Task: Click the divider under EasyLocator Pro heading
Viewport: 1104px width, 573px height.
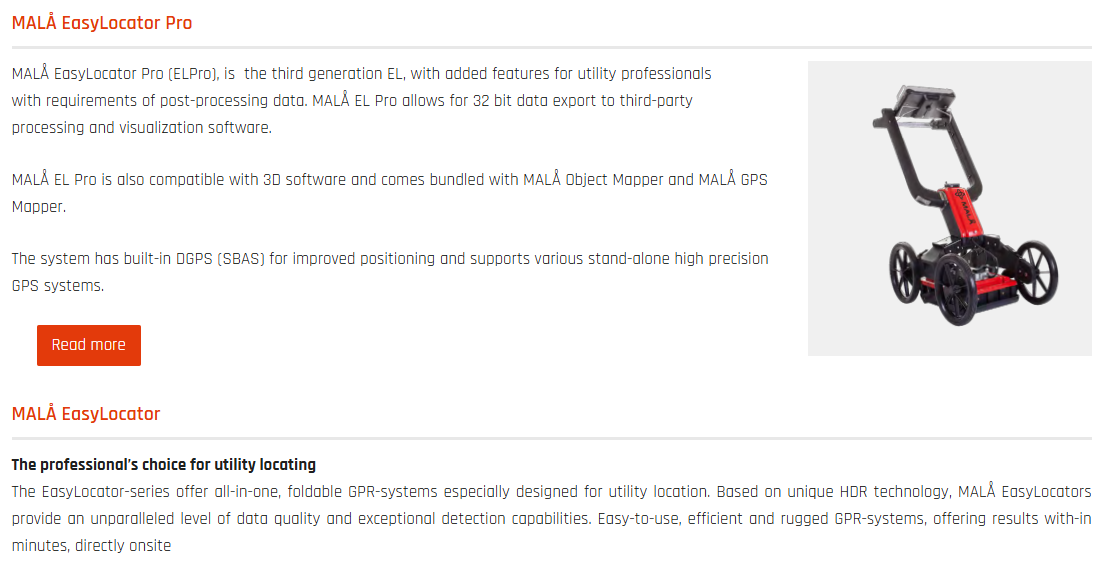Action: pyautogui.click(x=551, y=47)
